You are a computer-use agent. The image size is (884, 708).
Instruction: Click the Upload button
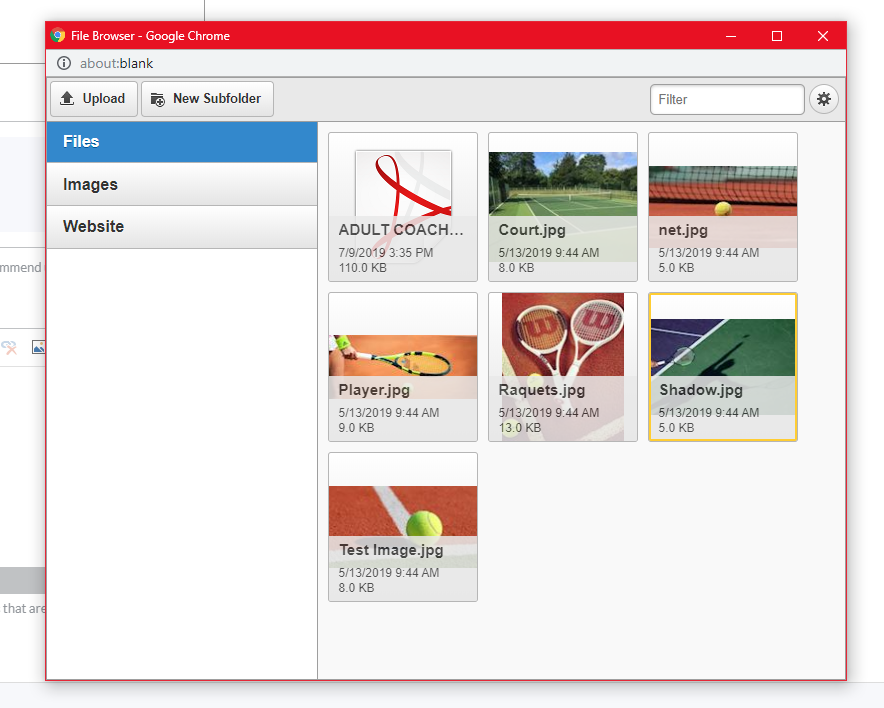(x=93, y=99)
